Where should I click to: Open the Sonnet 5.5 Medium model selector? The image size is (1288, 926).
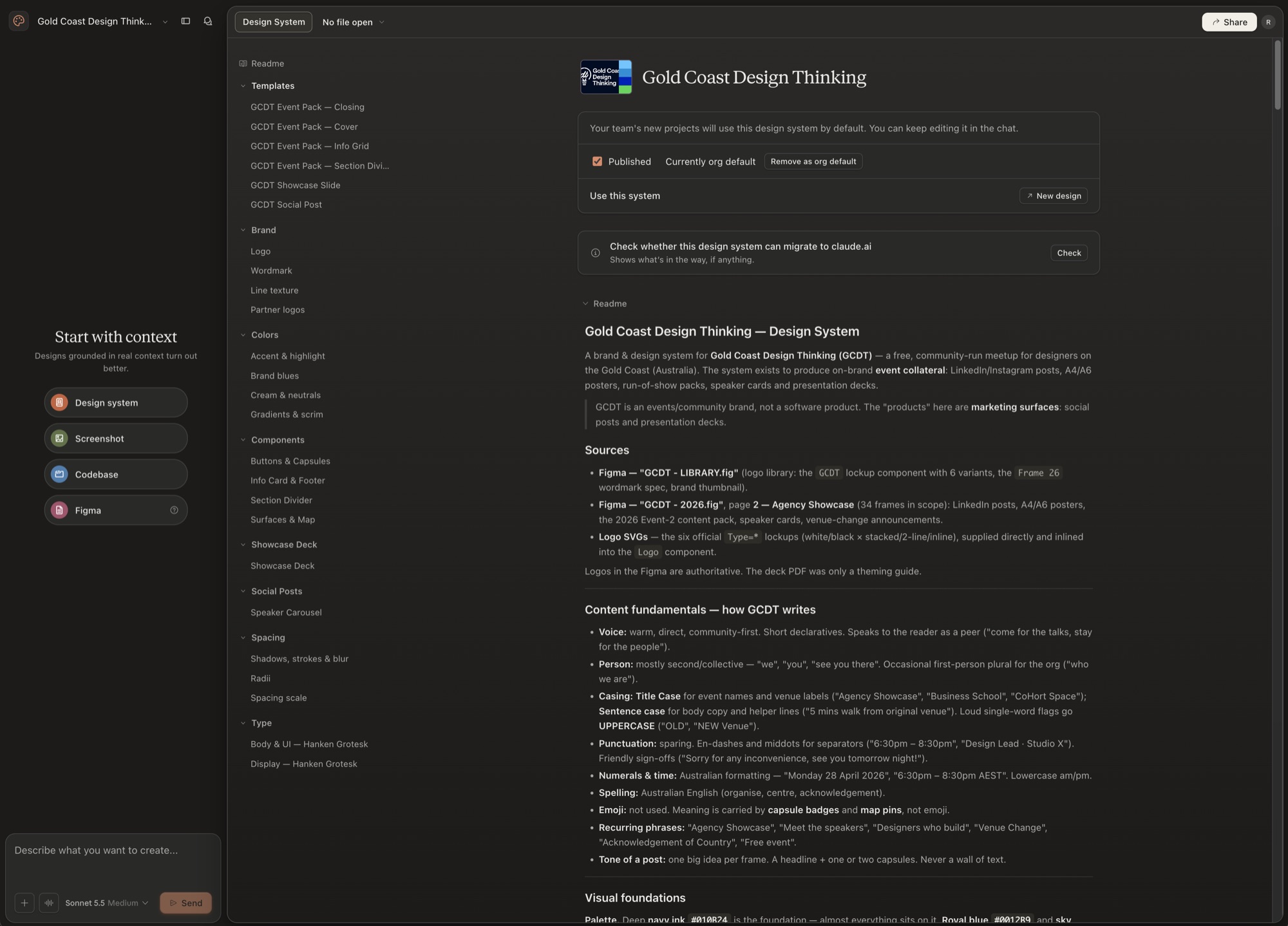[106, 903]
